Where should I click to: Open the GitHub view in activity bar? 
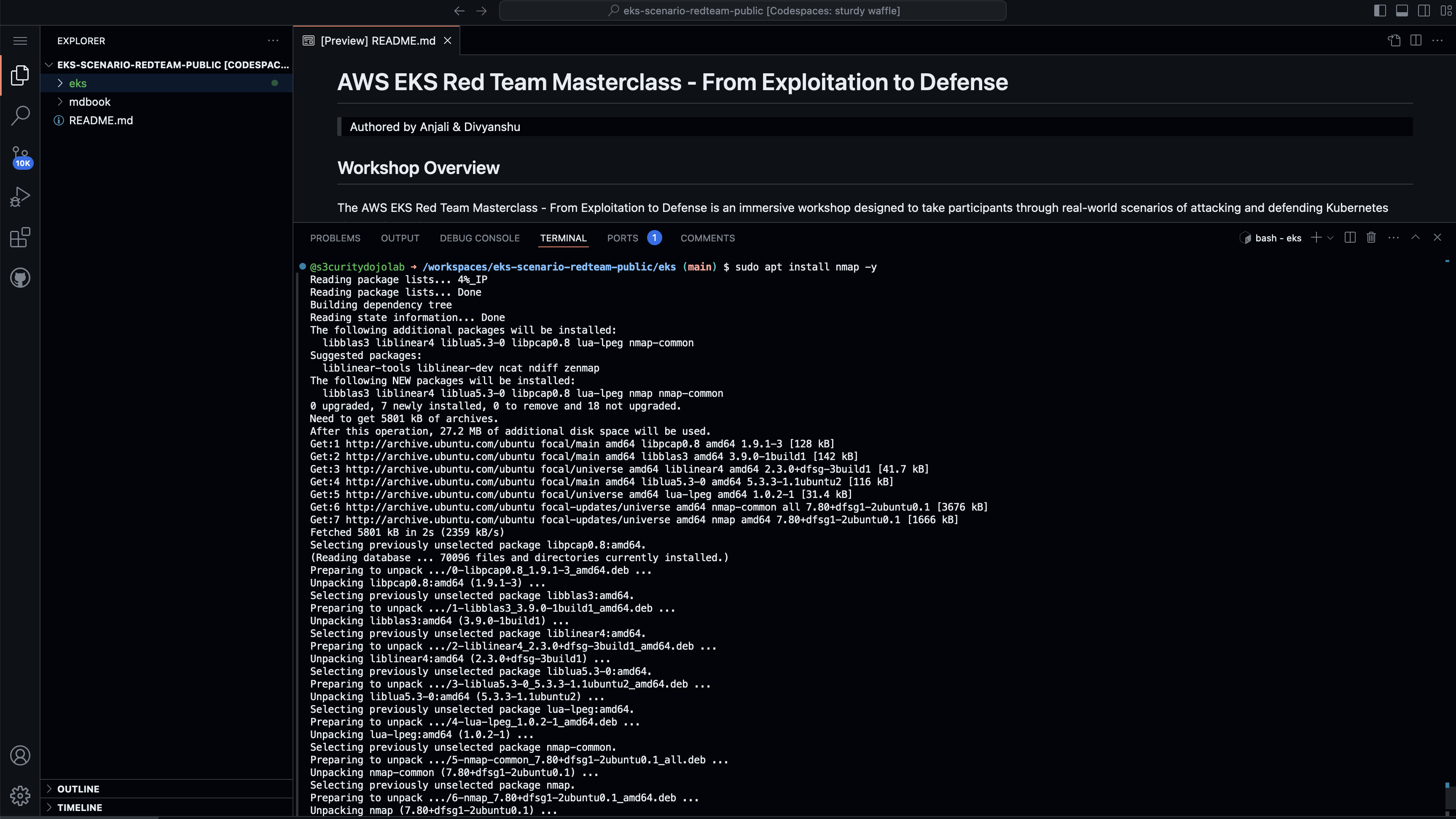tap(20, 278)
